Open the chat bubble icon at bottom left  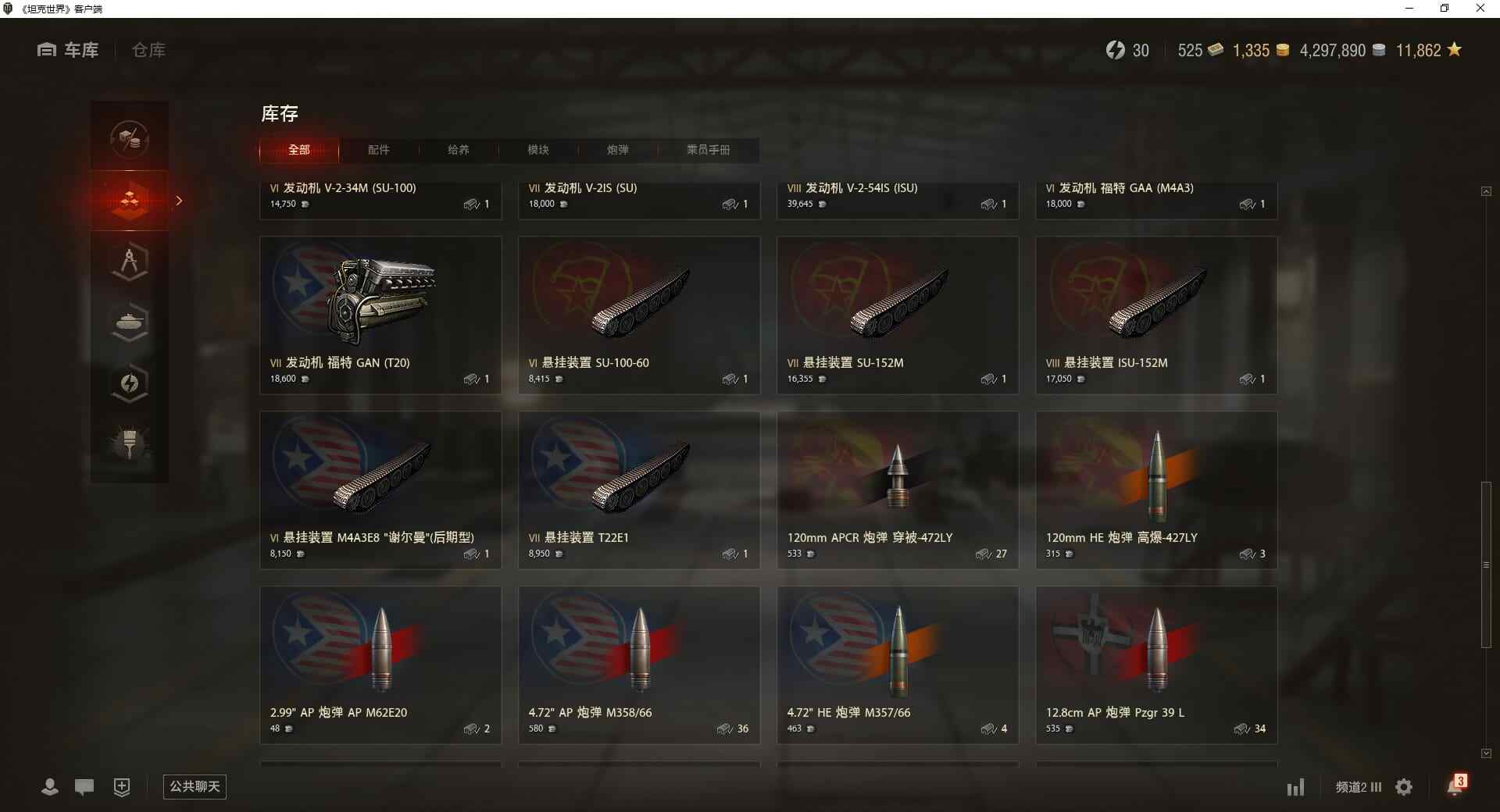(84, 786)
